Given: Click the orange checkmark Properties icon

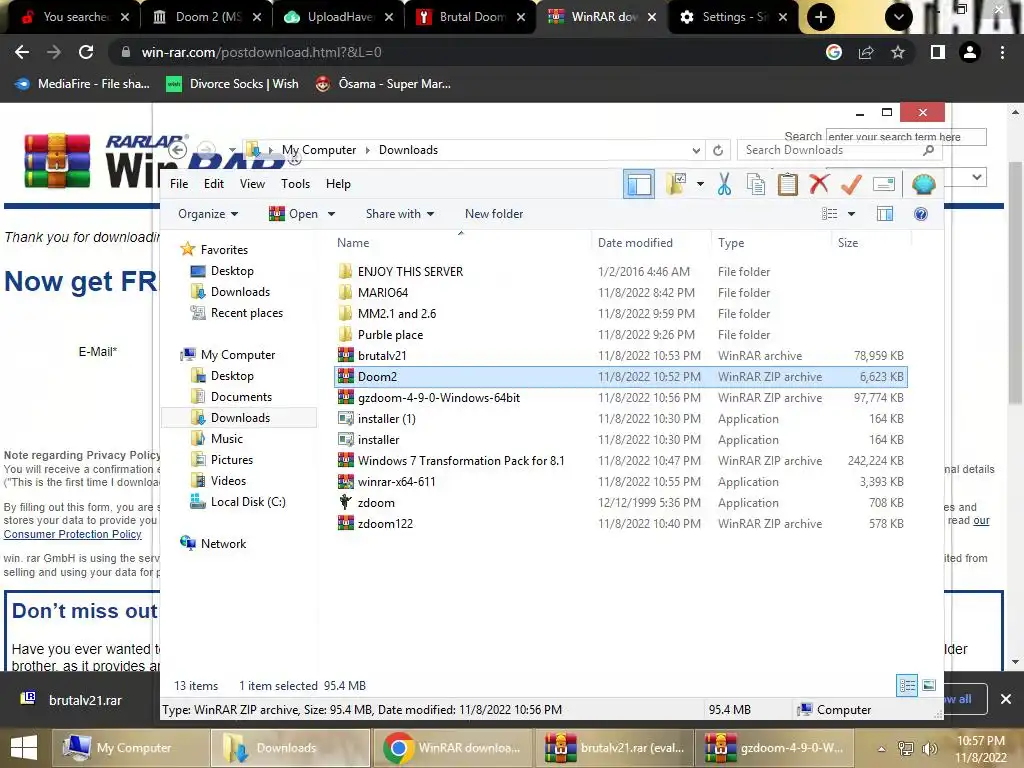Looking at the screenshot, I should point(851,184).
